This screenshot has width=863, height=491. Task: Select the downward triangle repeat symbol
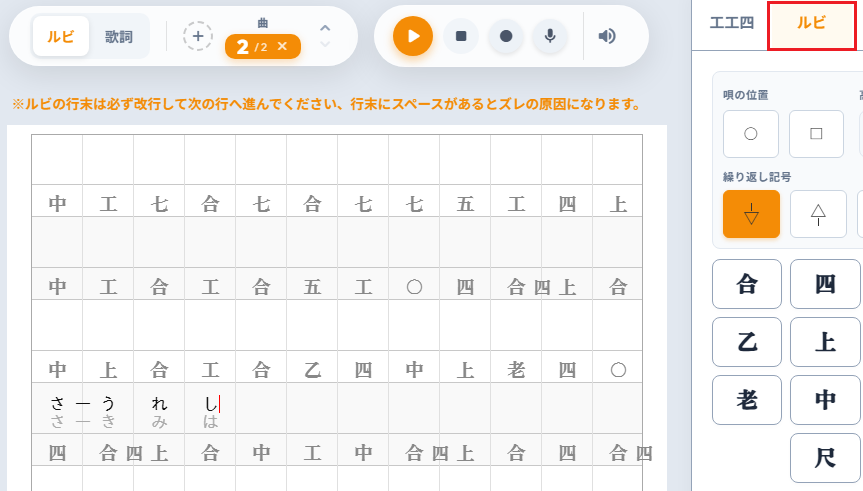(x=751, y=214)
